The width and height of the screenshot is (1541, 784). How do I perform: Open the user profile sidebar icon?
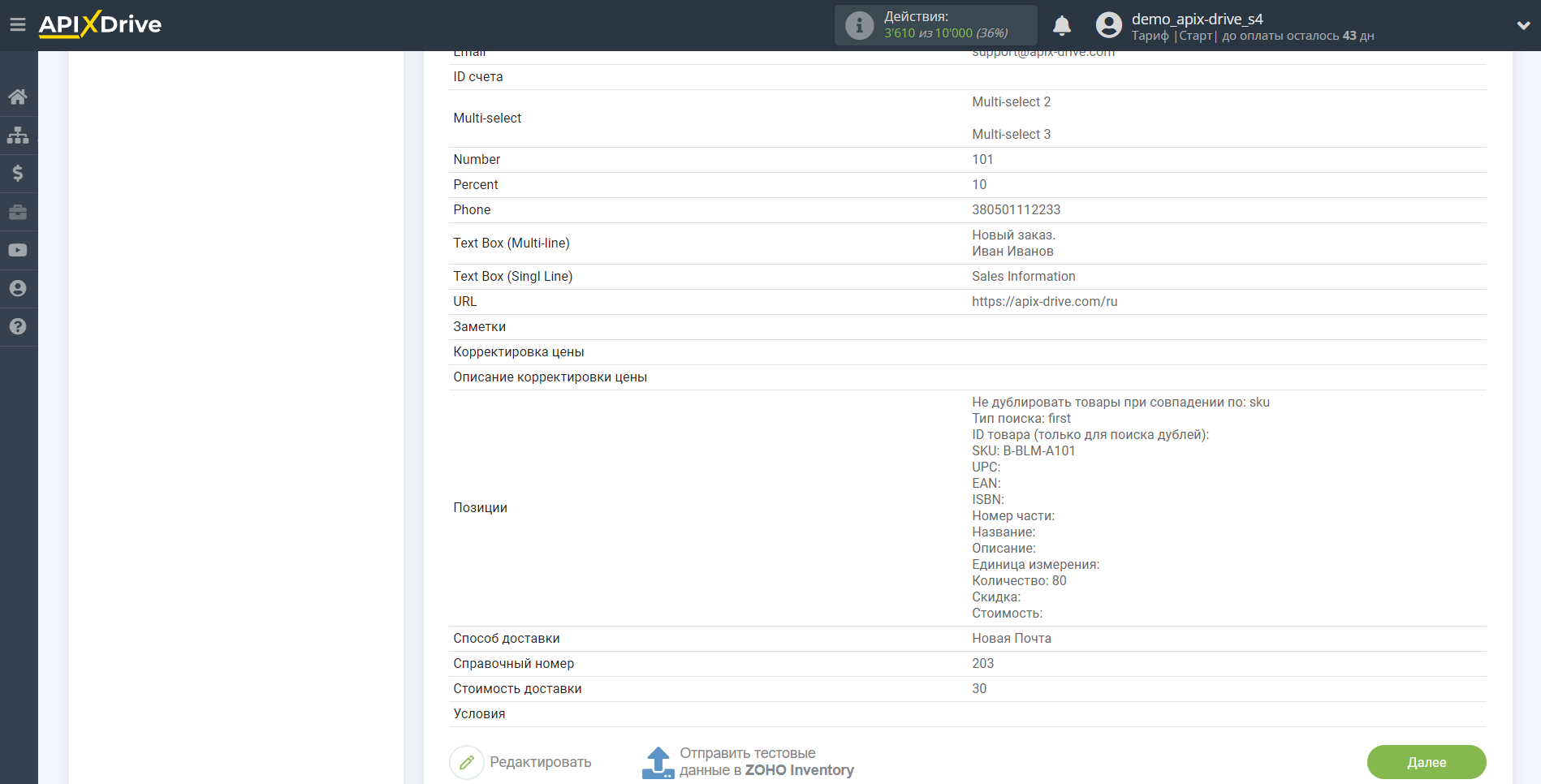point(18,288)
